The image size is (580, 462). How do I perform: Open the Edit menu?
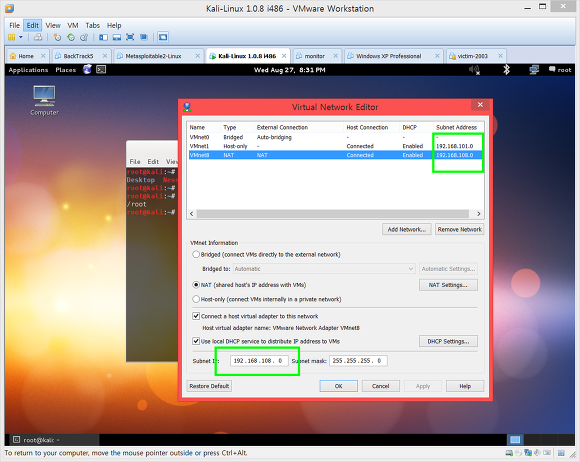point(33,25)
